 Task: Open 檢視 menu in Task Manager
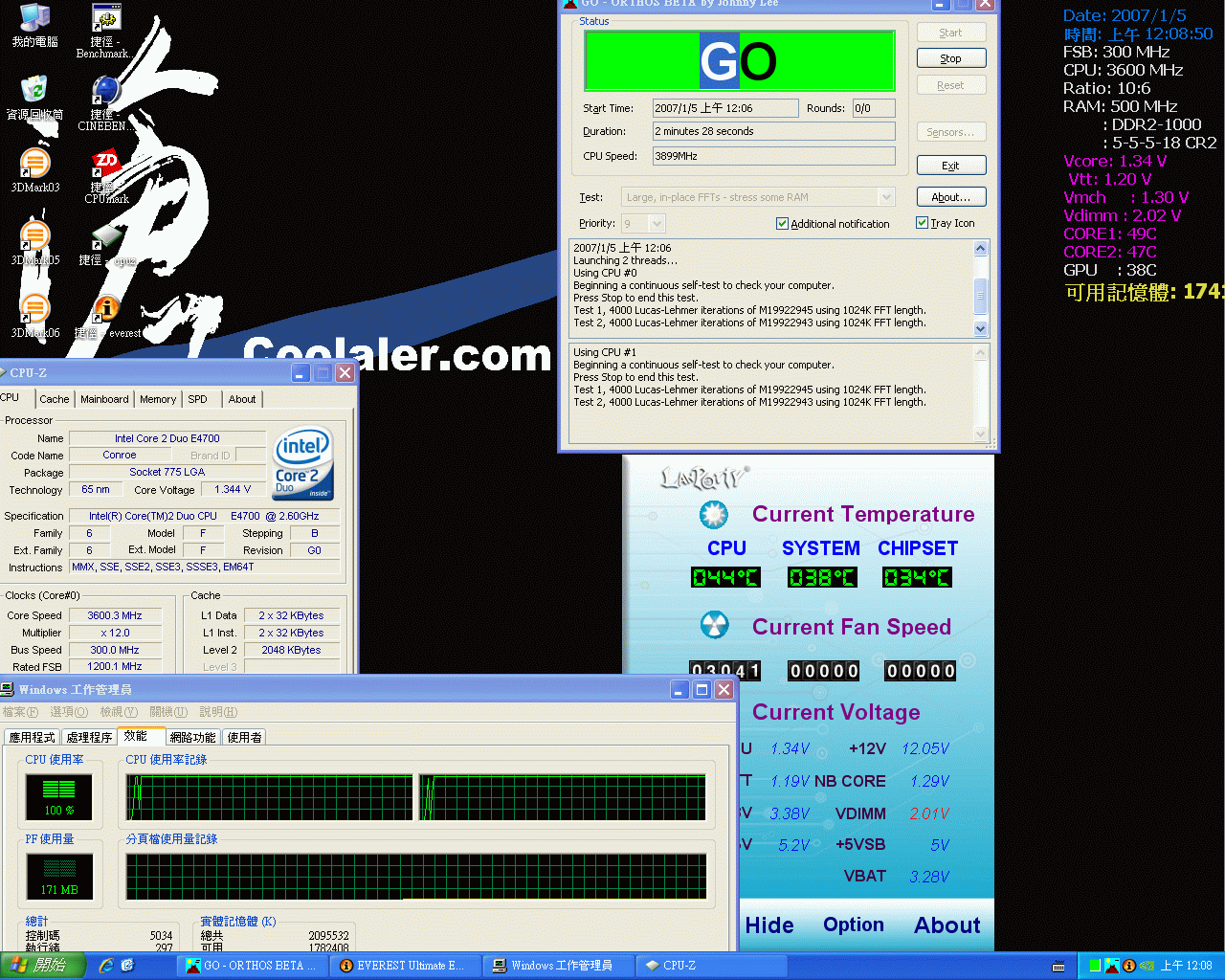click(119, 712)
